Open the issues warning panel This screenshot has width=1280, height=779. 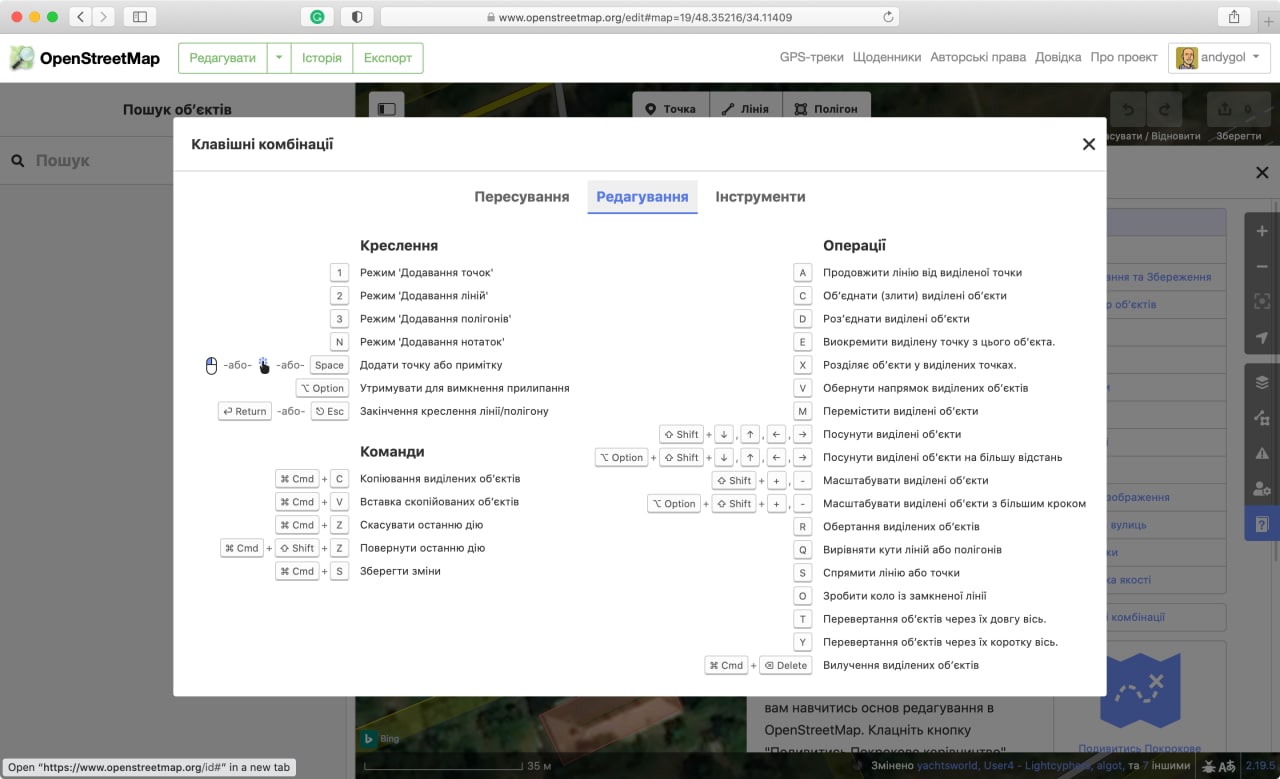[x=1262, y=453]
